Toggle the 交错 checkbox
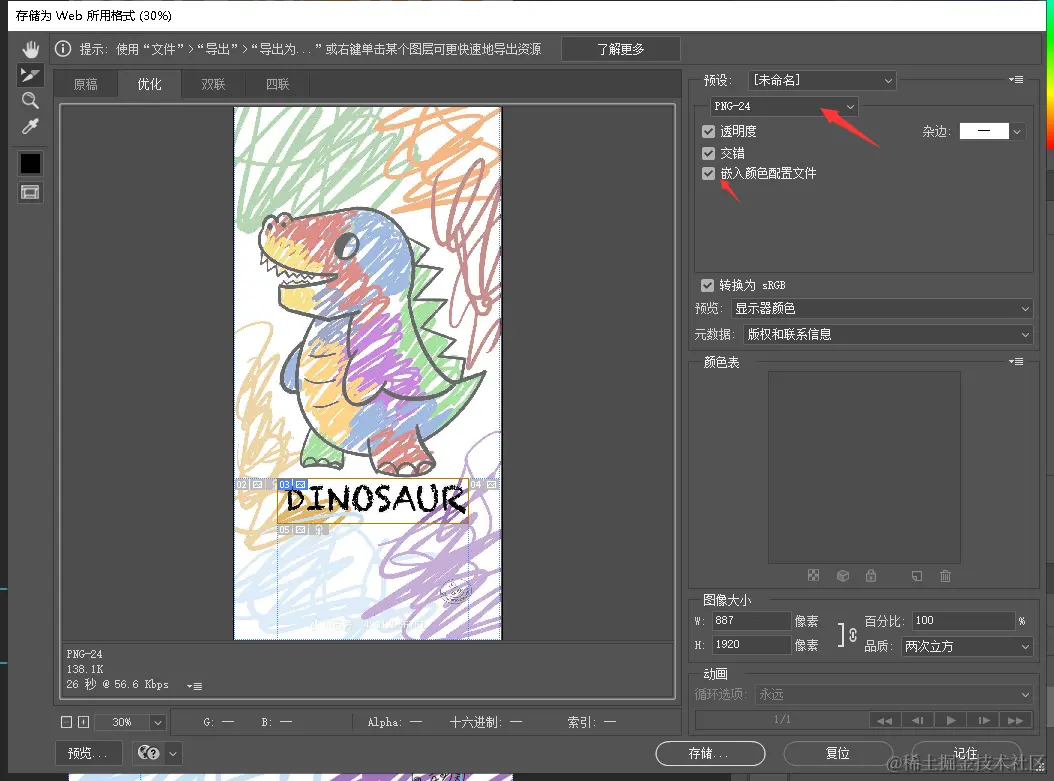Screen dimensions: 1054x781 pyautogui.click(x=708, y=153)
